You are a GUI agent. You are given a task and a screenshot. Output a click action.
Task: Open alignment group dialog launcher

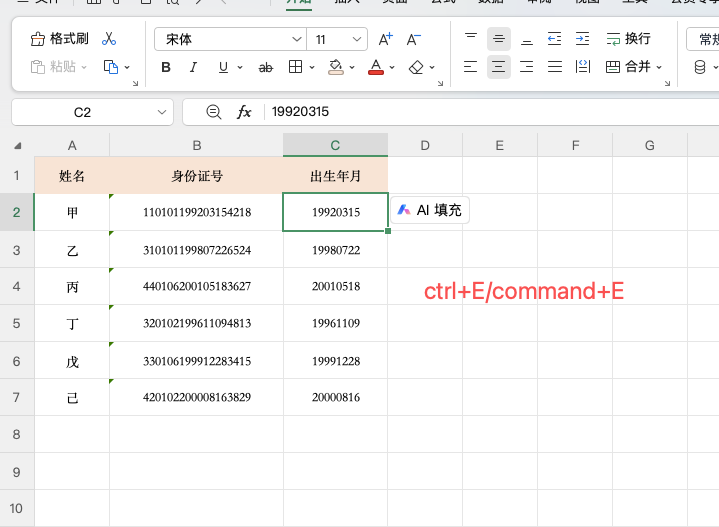(667, 83)
